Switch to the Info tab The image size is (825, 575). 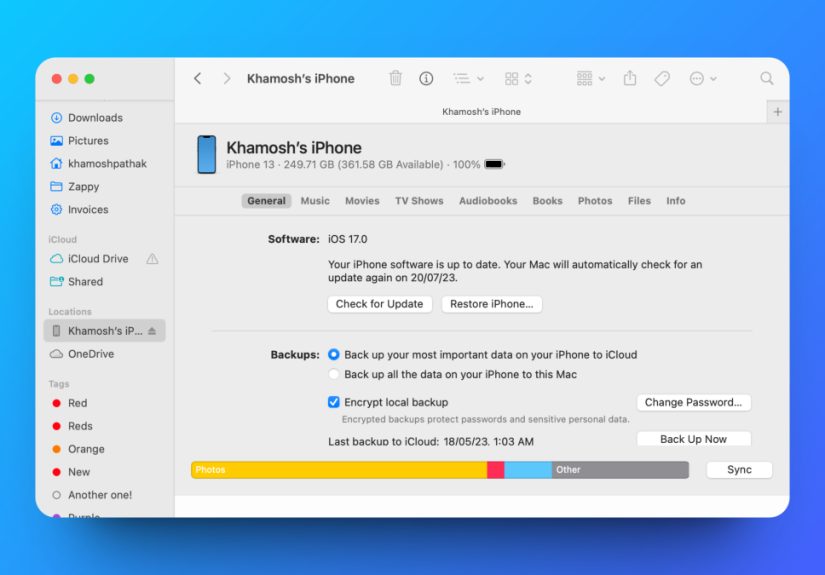click(x=676, y=201)
